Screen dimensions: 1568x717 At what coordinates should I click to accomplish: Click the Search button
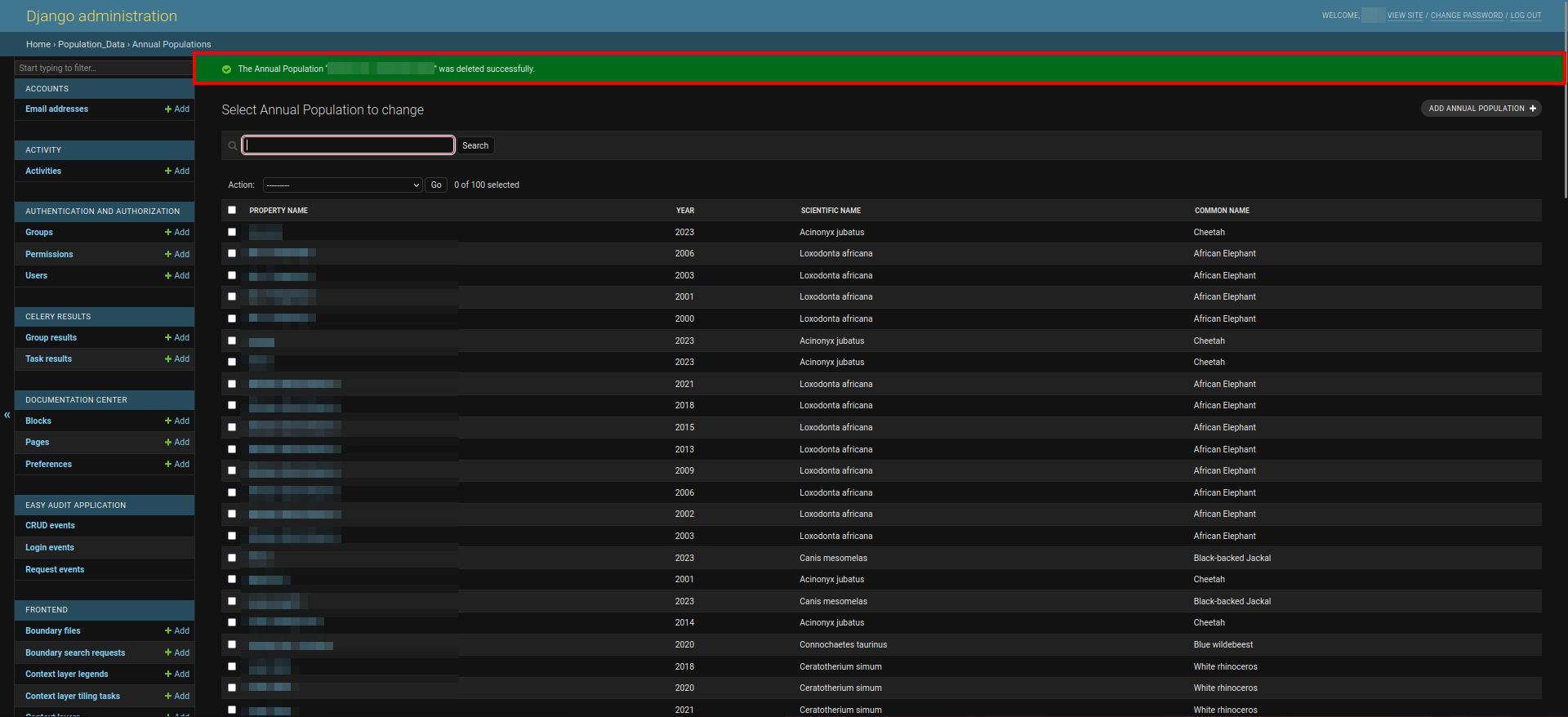click(475, 146)
